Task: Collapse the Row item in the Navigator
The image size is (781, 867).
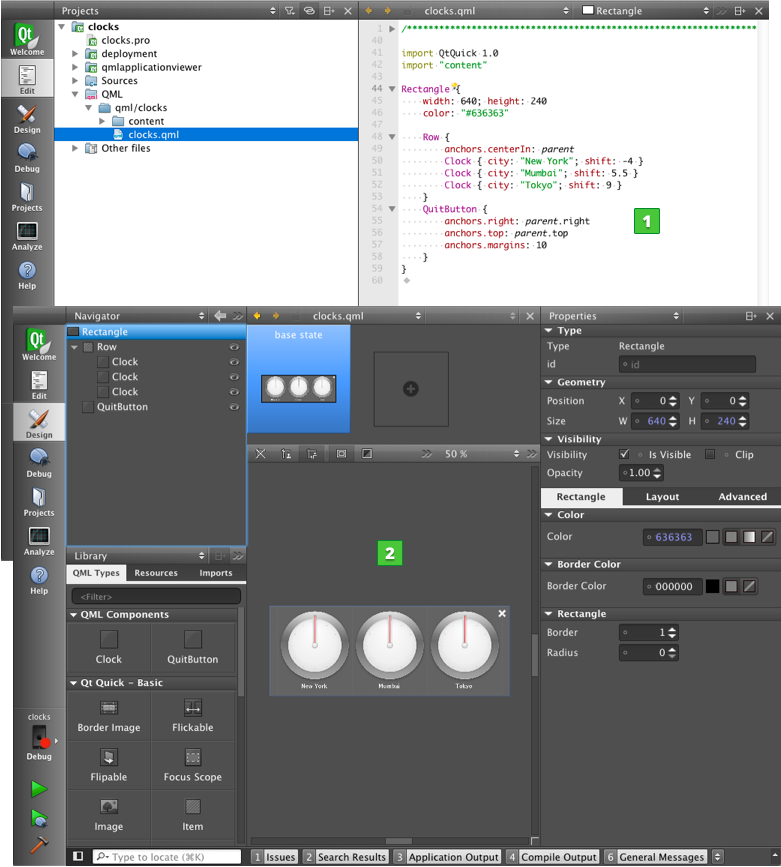Action: (x=74, y=347)
